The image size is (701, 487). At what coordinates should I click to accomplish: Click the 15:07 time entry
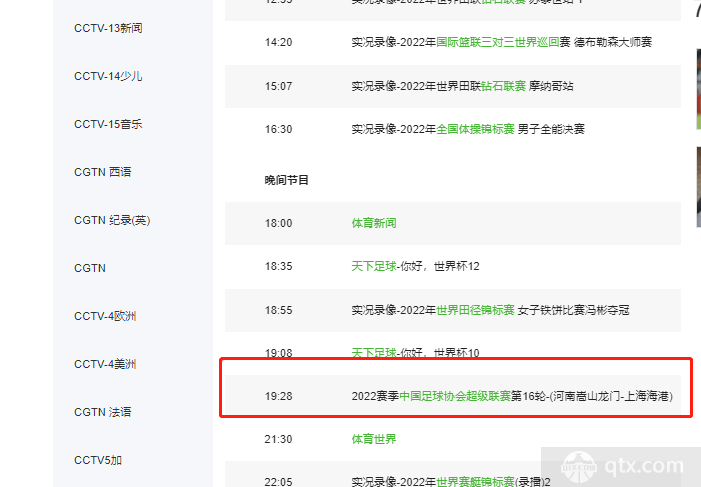coord(279,86)
